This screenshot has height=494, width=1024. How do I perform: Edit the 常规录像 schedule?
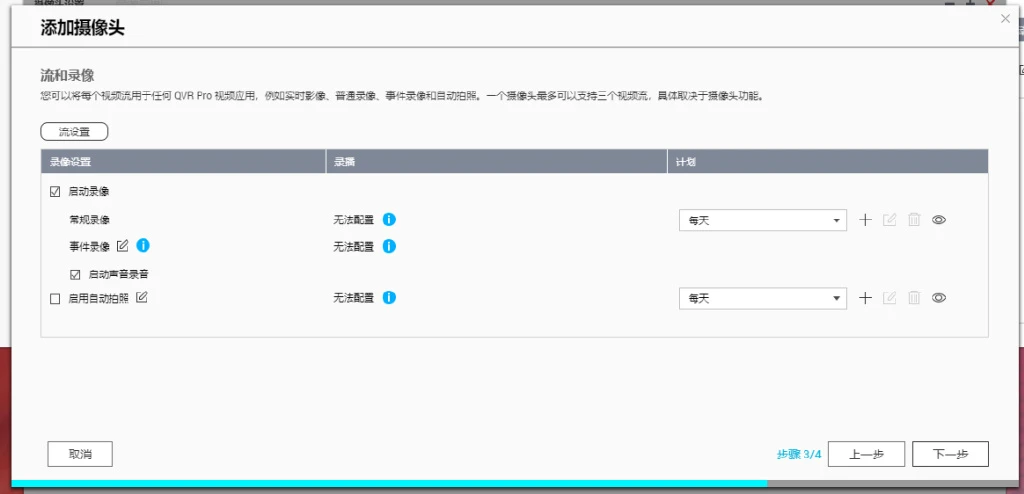pos(889,220)
